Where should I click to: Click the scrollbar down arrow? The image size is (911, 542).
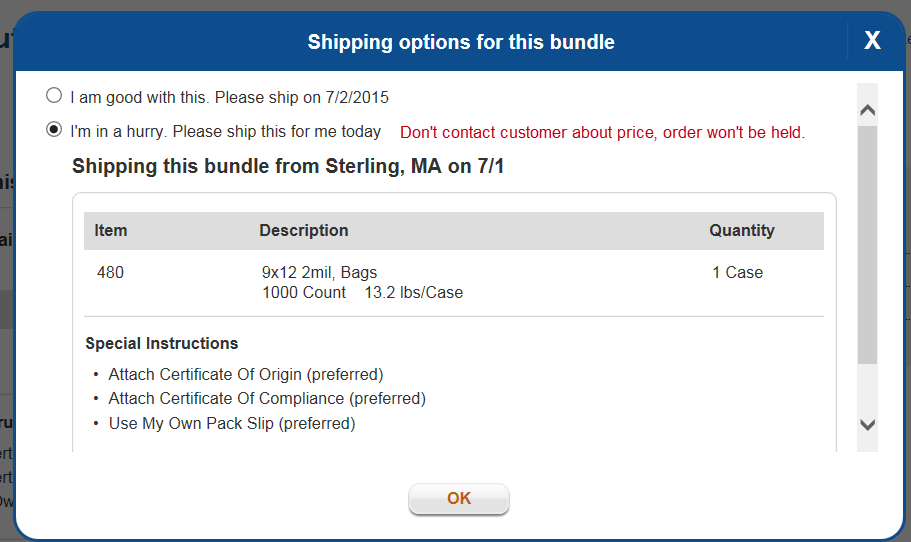pos(867,425)
